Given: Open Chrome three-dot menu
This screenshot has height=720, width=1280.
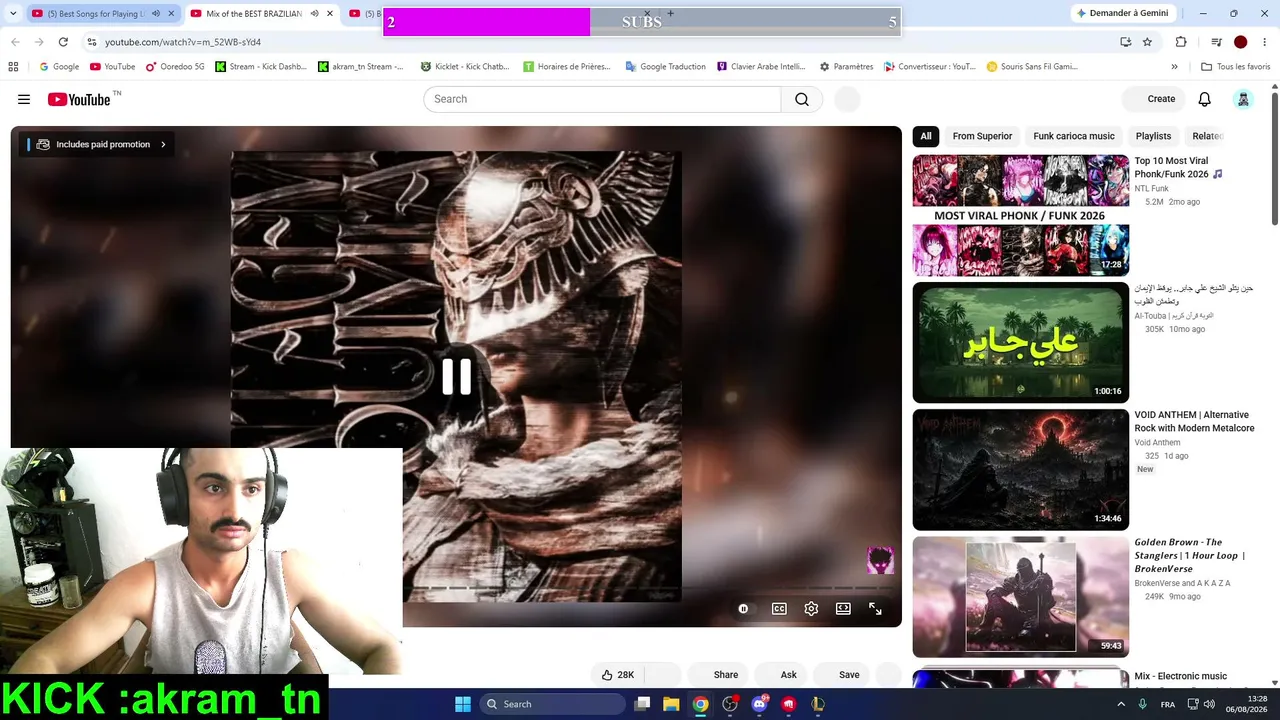Looking at the screenshot, I should click(1265, 42).
